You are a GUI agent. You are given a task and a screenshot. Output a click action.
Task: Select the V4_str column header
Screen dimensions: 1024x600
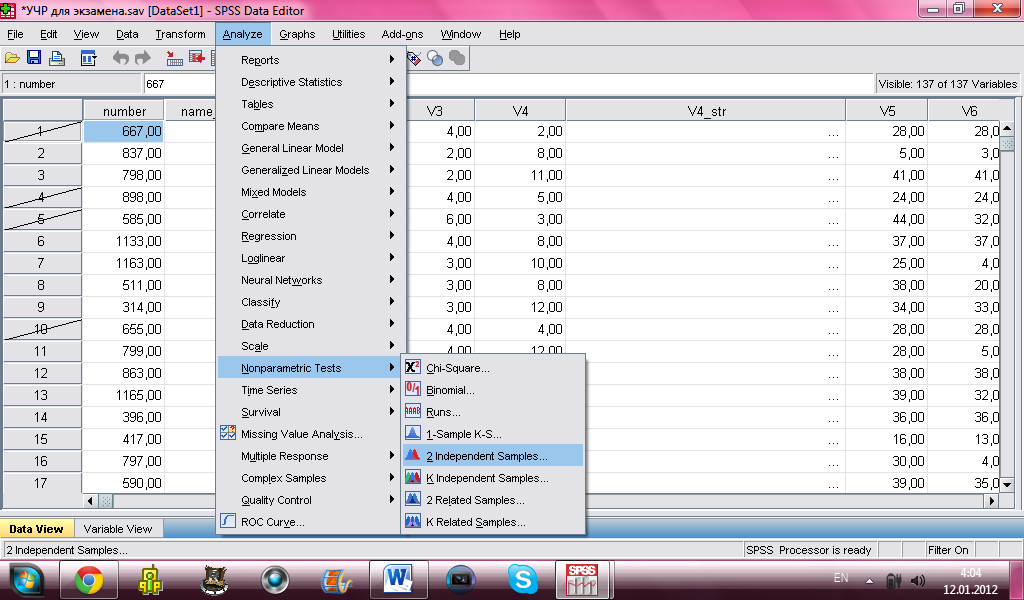coord(706,111)
